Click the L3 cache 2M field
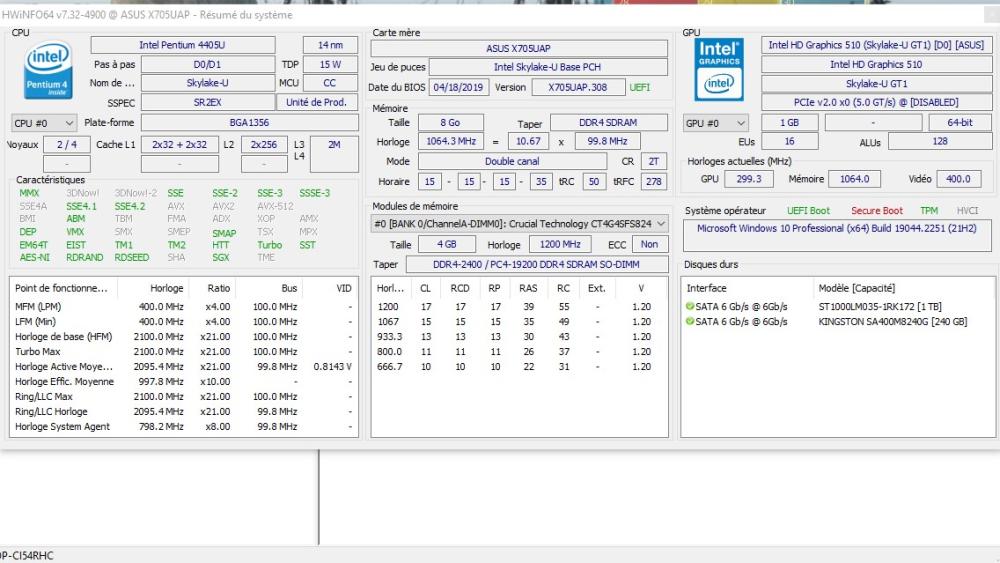The image size is (1000, 563). (334, 154)
